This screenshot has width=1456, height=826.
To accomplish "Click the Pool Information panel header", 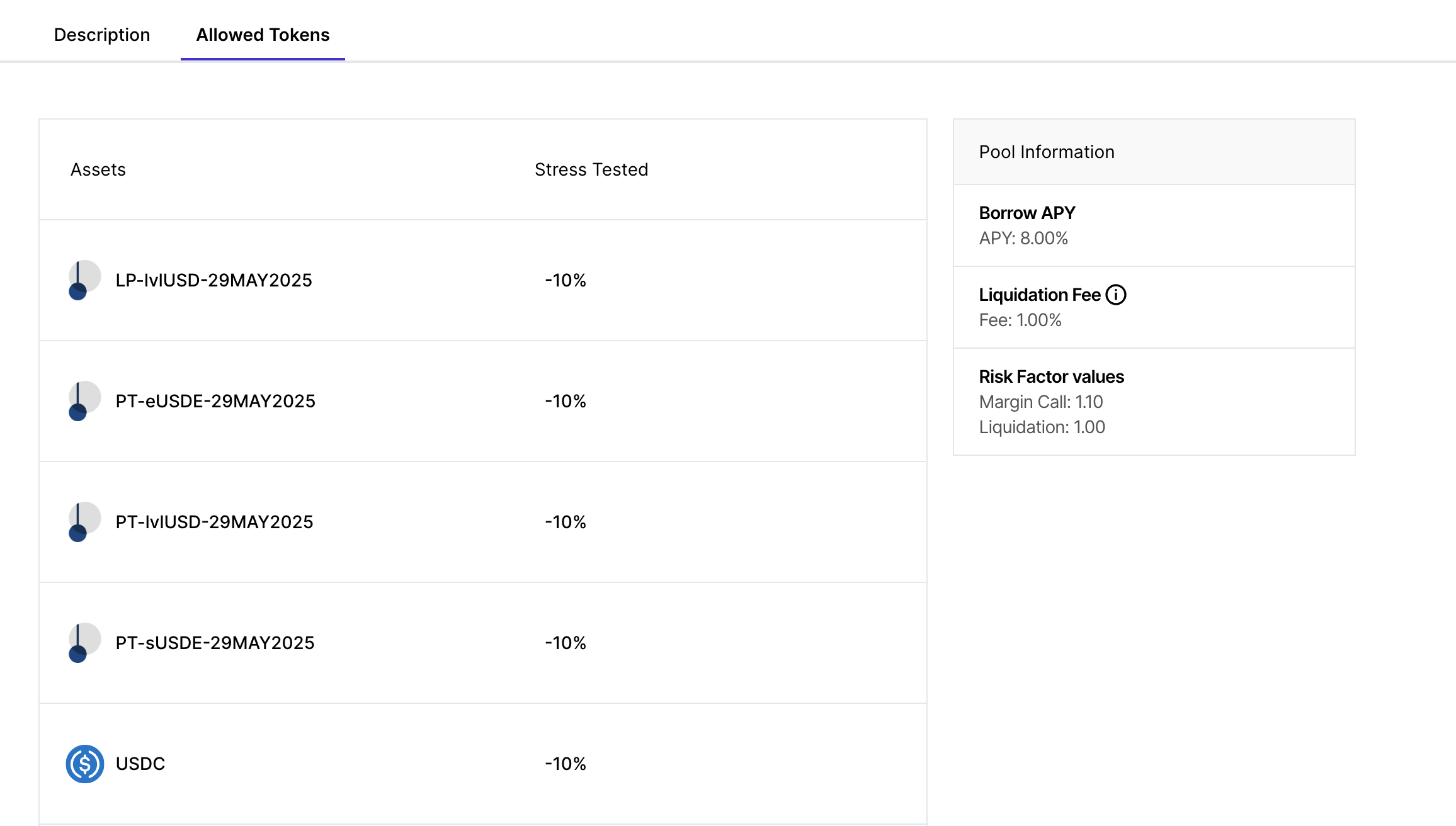I will (1047, 152).
